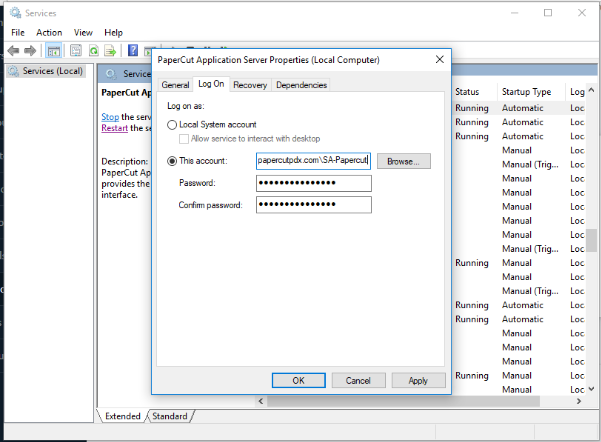Click horizontal scrollbar right arrow

[x=579, y=401]
